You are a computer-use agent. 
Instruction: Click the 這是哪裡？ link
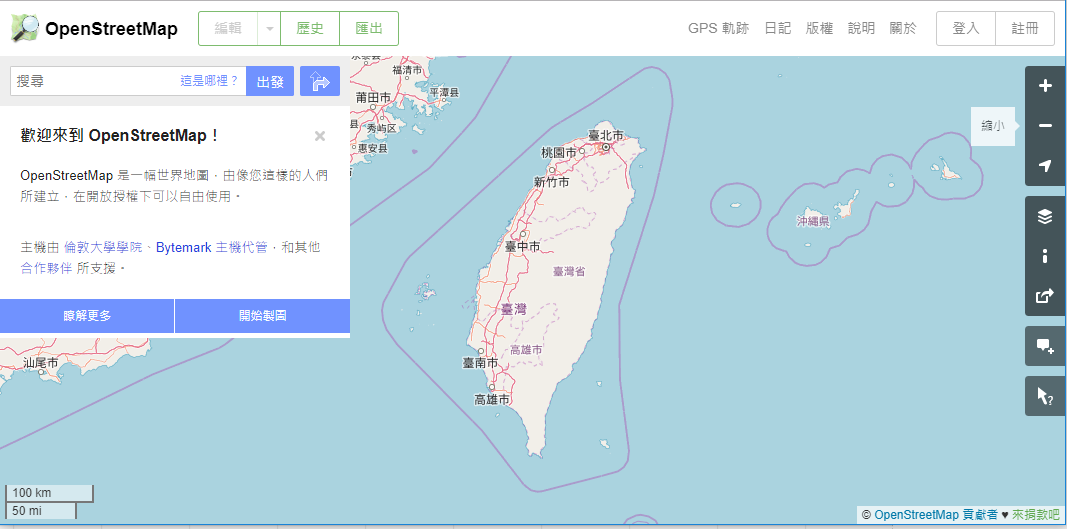(210, 82)
